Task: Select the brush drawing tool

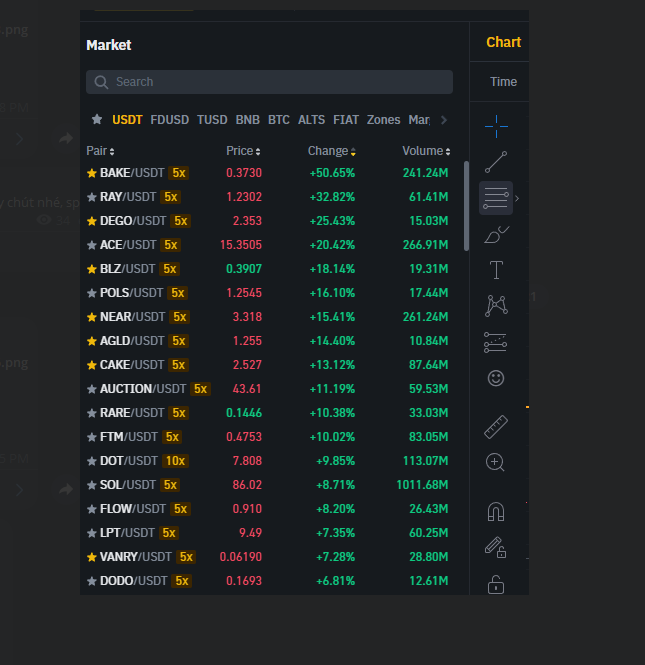Action: (x=496, y=235)
